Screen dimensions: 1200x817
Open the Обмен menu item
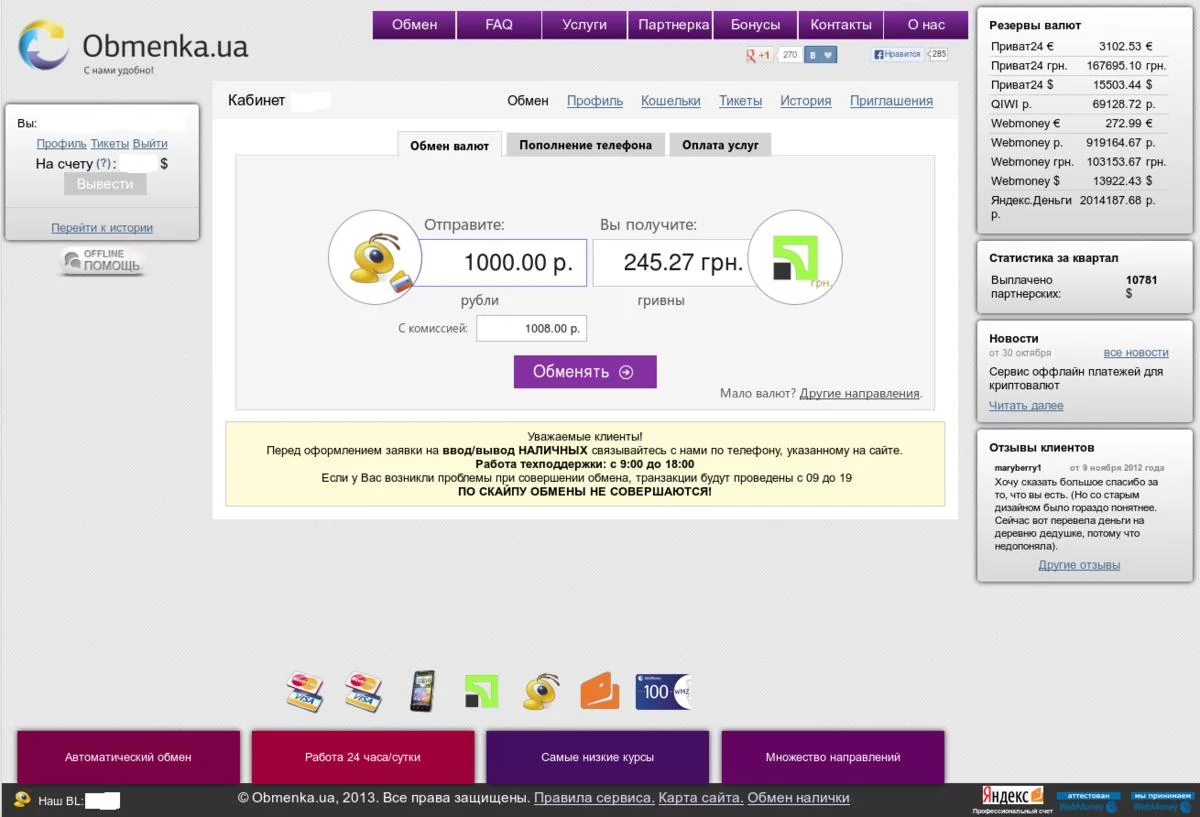coord(414,25)
